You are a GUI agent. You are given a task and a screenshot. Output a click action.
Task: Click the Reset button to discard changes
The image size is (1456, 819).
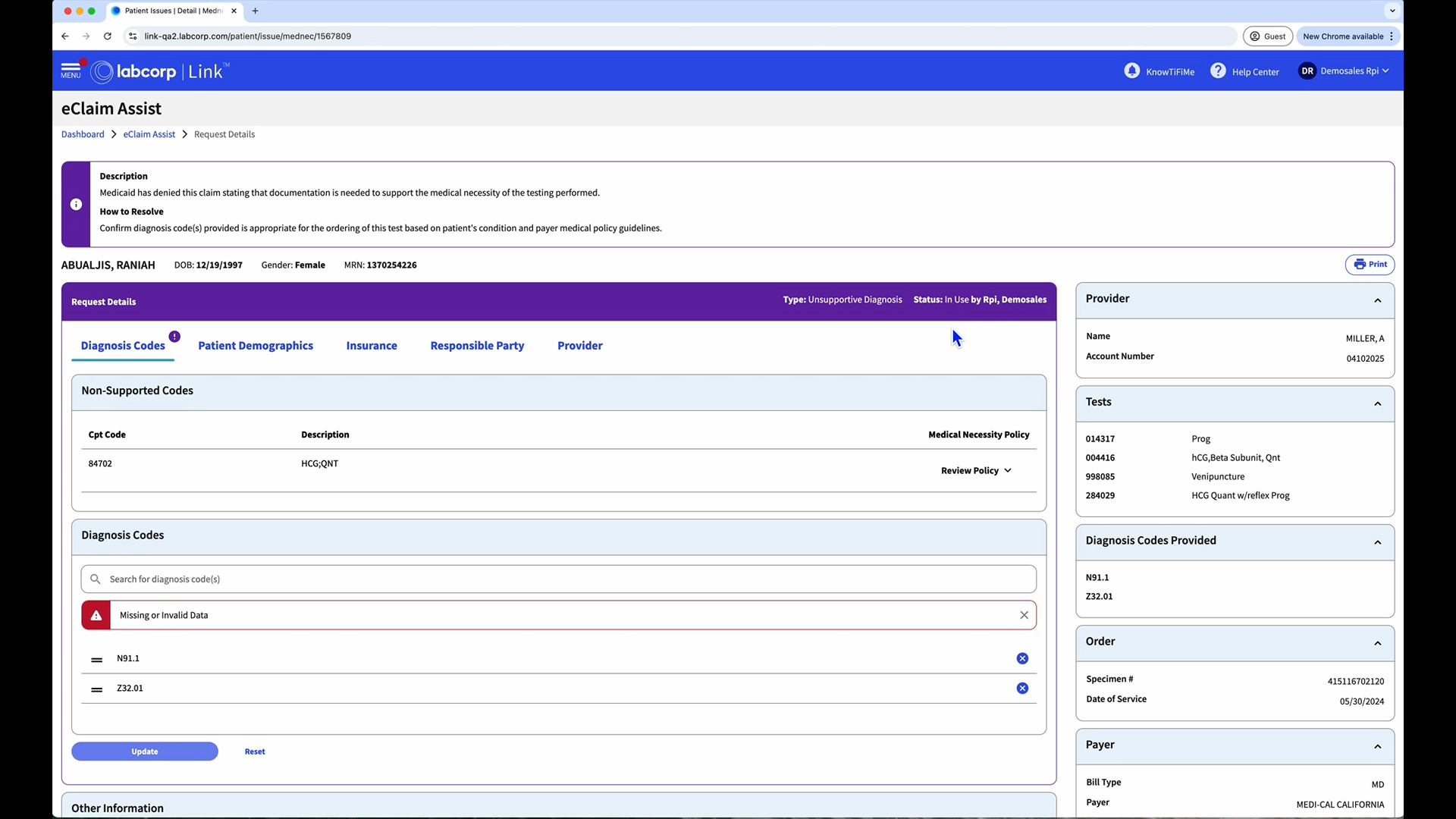click(x=255, y=751)
